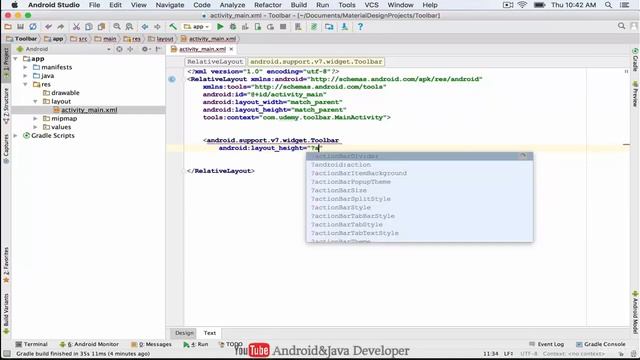
Task: Click the Undo arrow icon
Action: click(48, 27)
